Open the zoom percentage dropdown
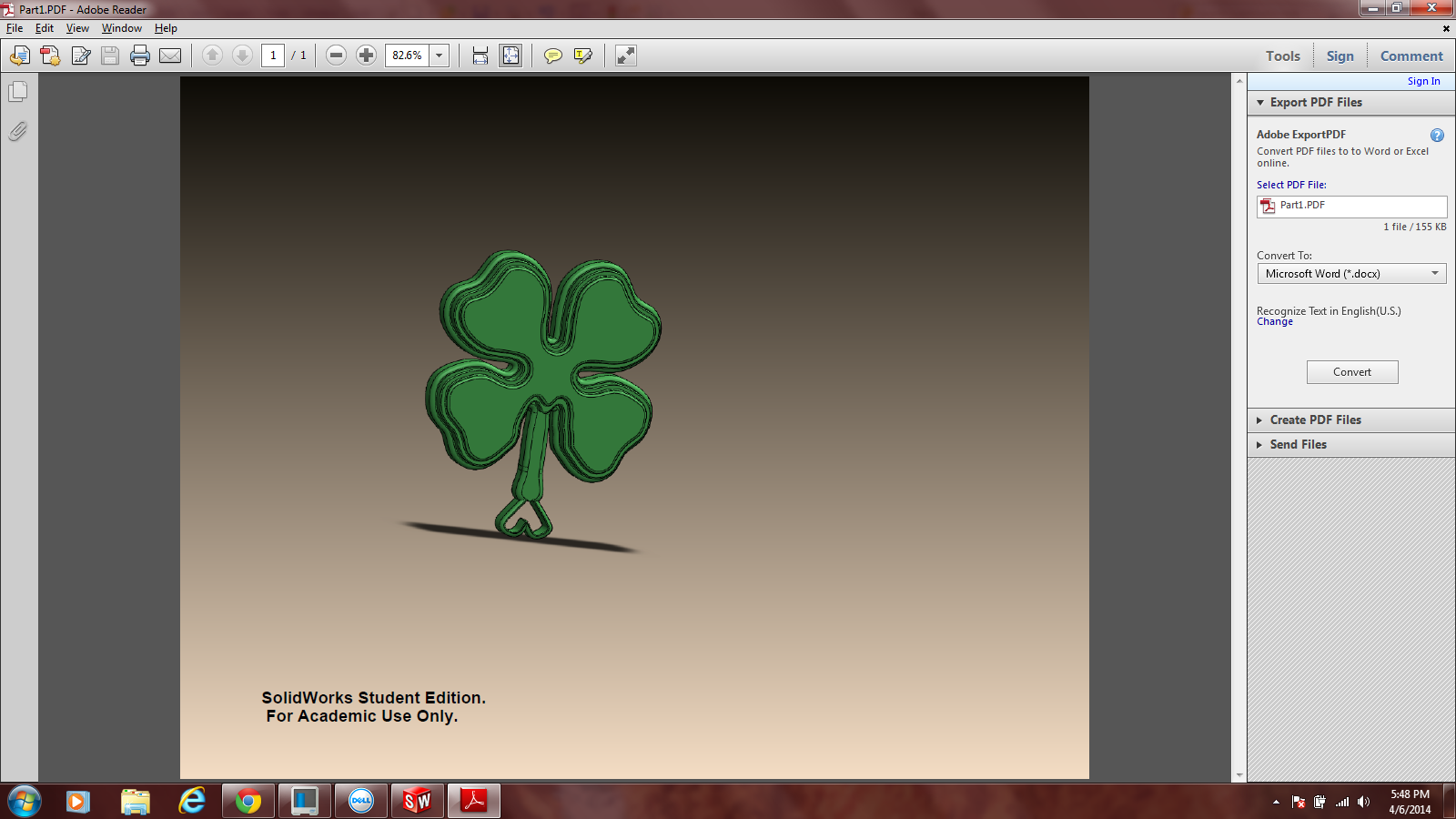This screenshot has width=1456, height=819. pos(440,56)
